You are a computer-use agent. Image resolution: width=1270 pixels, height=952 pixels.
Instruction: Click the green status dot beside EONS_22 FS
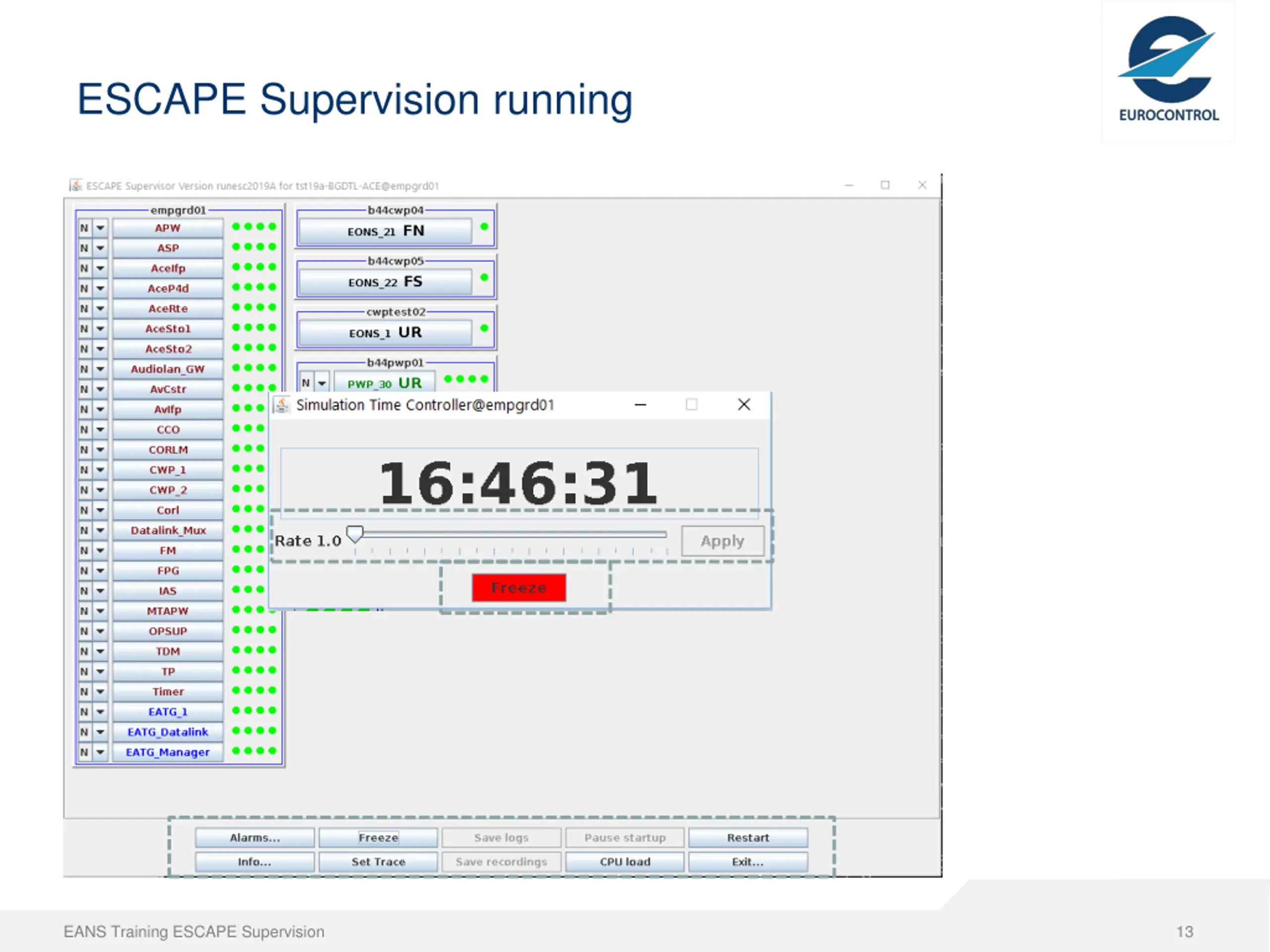click(x=484, y=278)
